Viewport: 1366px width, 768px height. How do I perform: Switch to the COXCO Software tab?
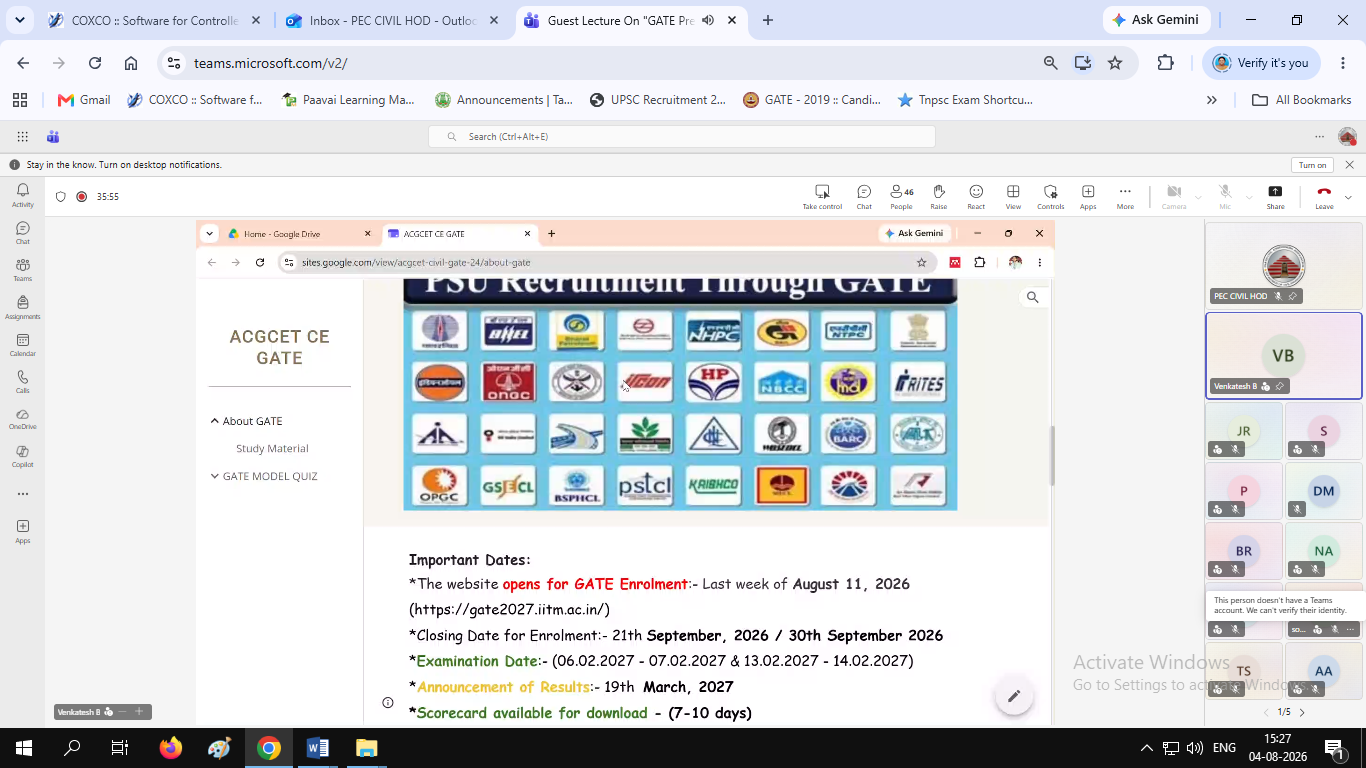click(156, 20)
